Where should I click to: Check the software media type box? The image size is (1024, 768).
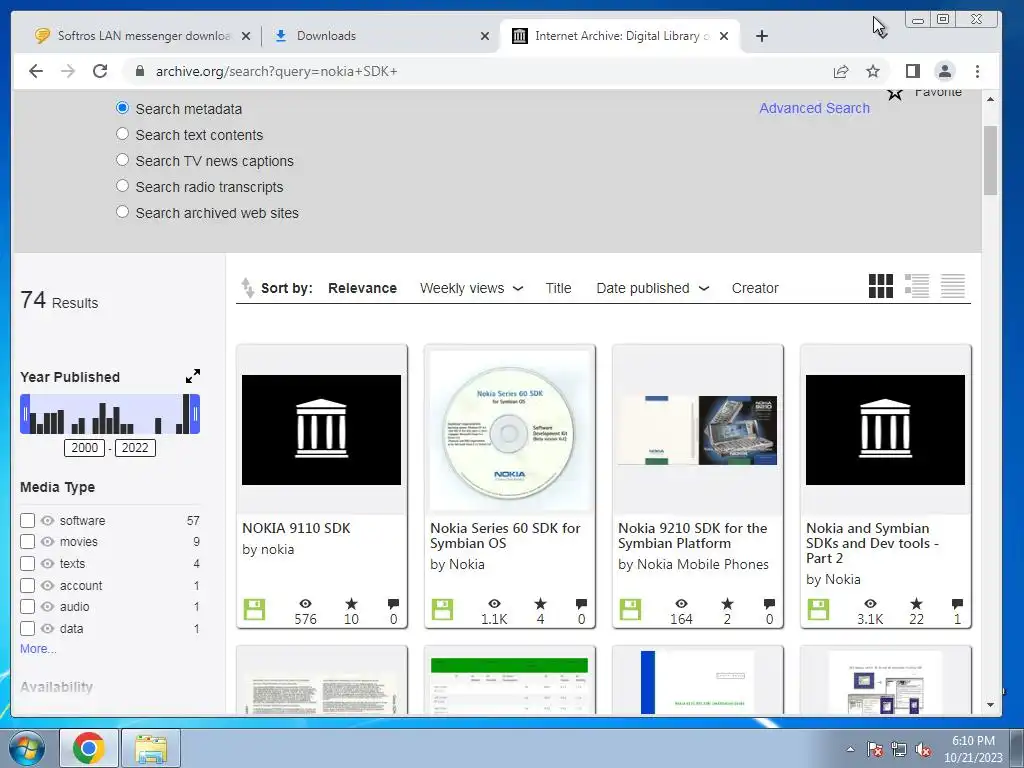27,520
